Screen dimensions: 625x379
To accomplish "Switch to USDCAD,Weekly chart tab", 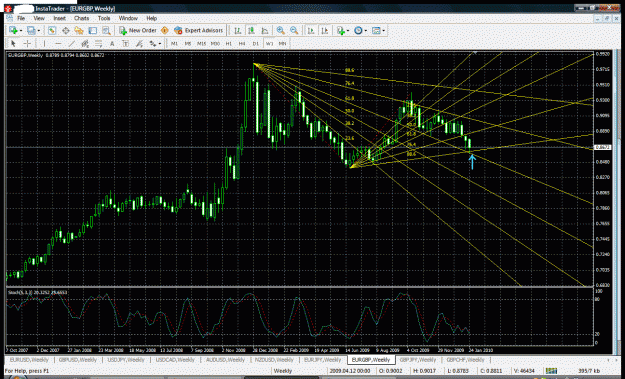I will 175,360.
